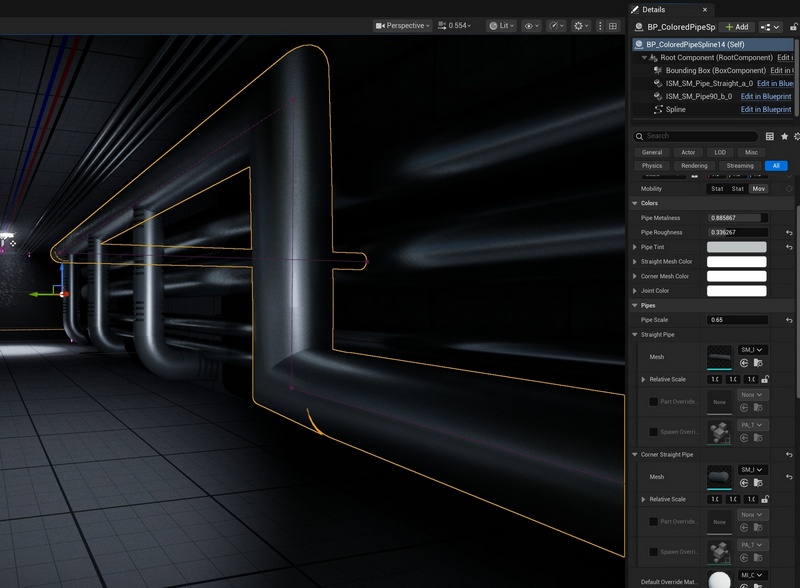This screenshot has height=588, width=800.
Task: Toggle the Straight Pipe Relative Scale lock icon
Action: click(x=765, y=380)
